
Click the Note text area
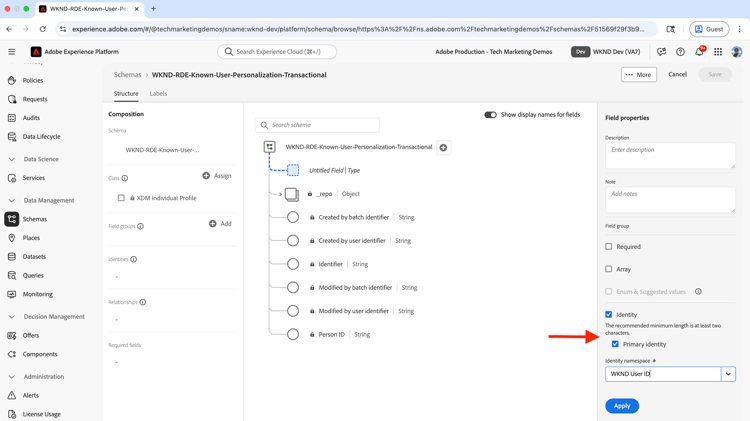670,199
